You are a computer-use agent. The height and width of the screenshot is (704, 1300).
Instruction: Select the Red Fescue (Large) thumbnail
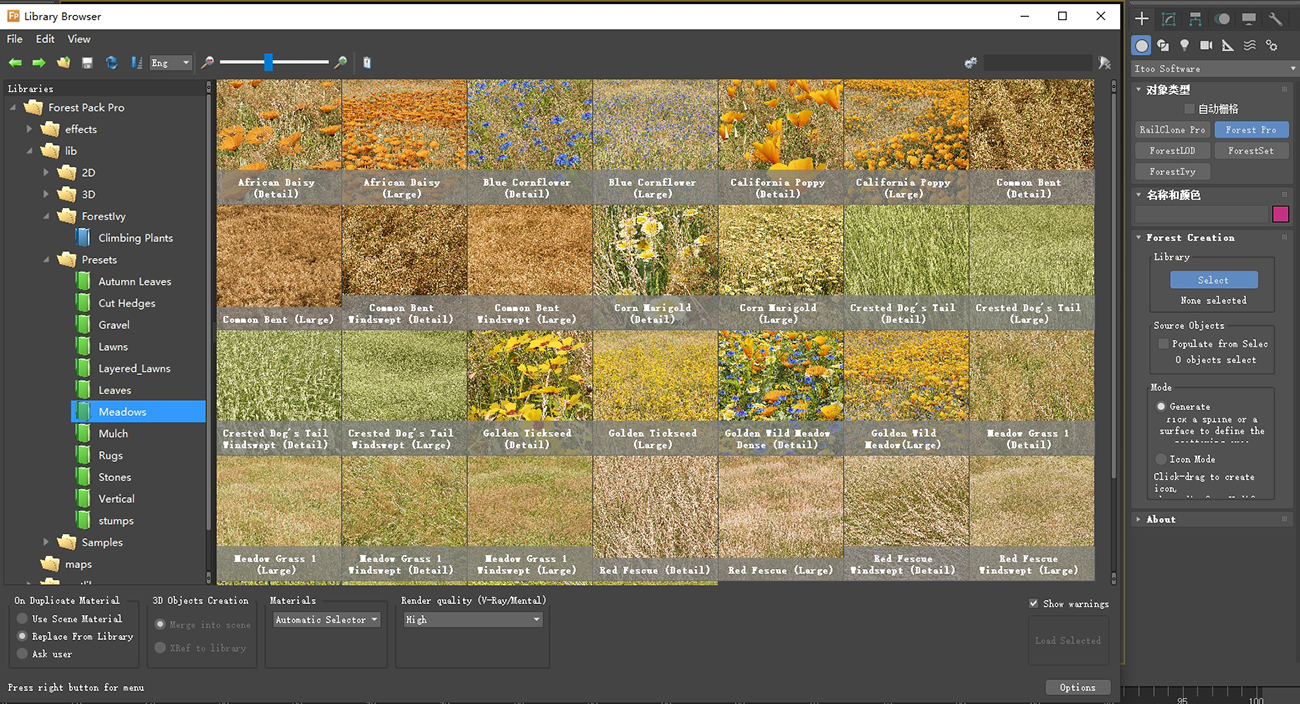coord(780,518)
